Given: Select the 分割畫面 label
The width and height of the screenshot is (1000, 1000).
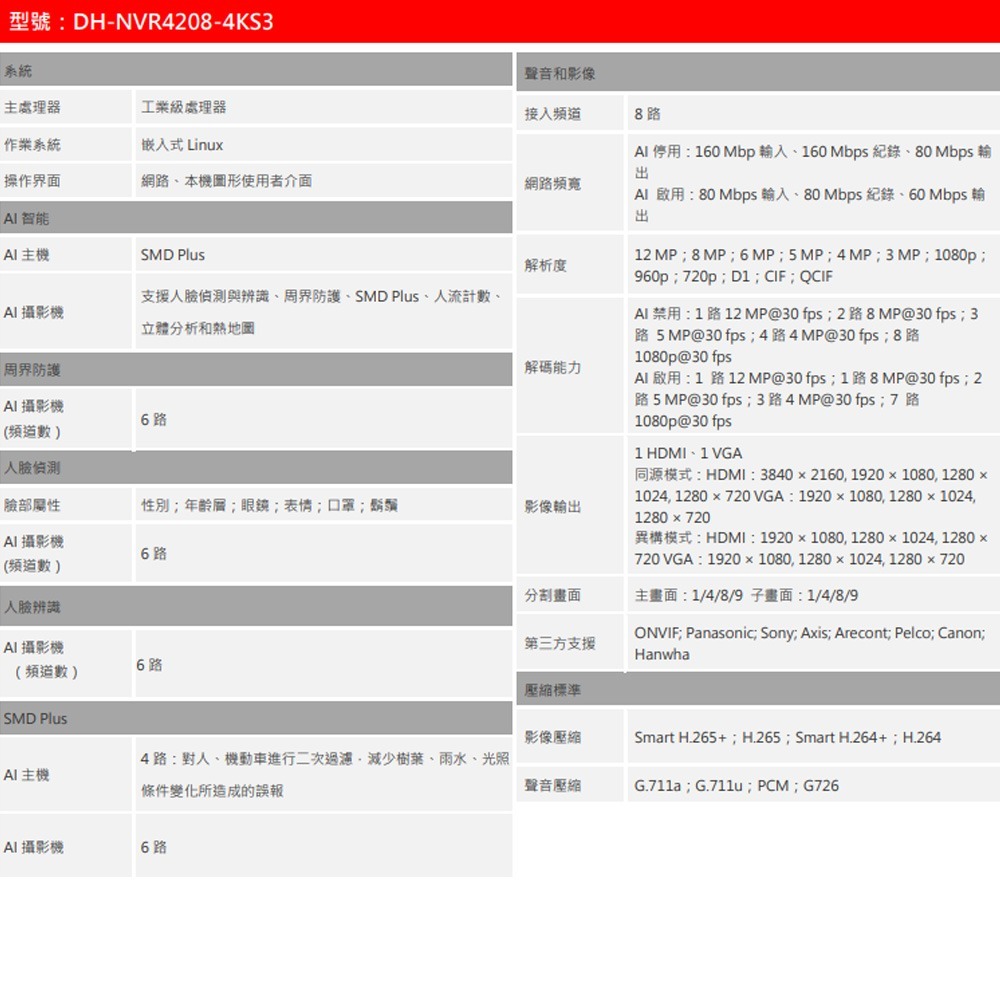Looking at the screenshot, I should (x=553, y=595).
